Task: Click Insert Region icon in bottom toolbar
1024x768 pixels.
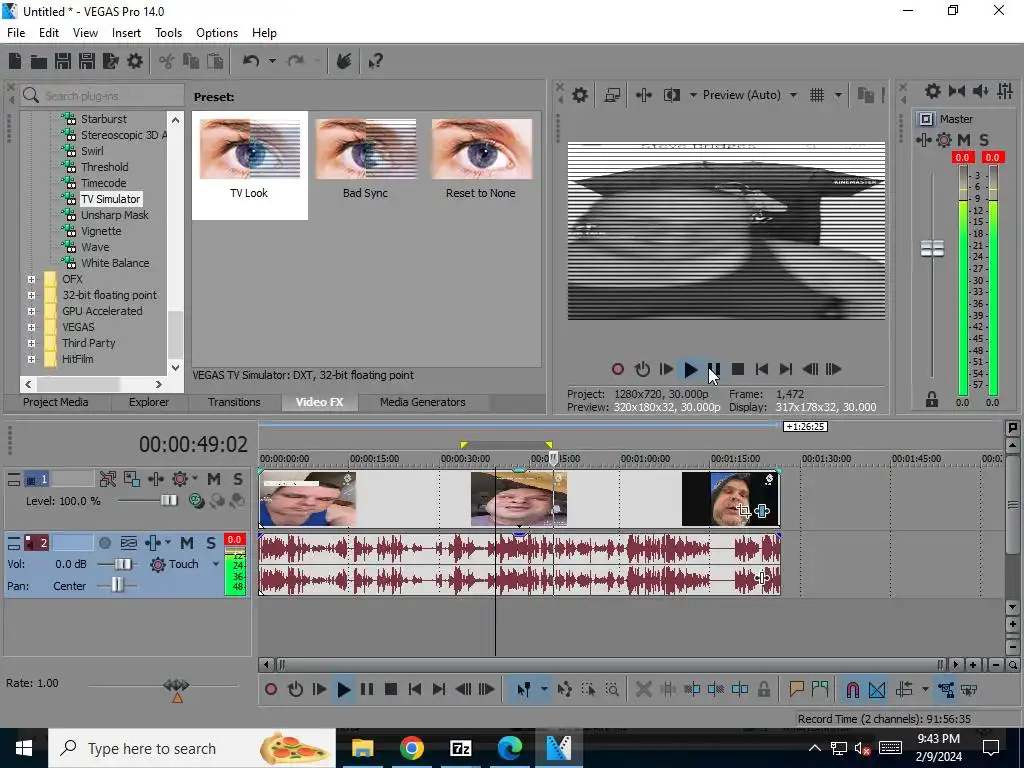Action: [x=820, y=689]
